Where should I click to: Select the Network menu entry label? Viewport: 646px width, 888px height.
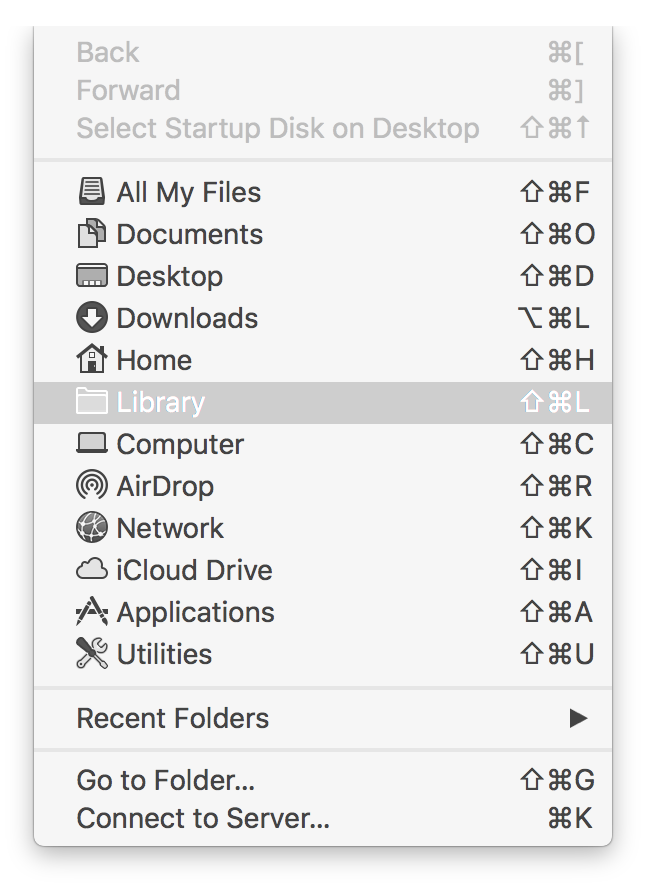pyautogui.click(x=170, y=528)
